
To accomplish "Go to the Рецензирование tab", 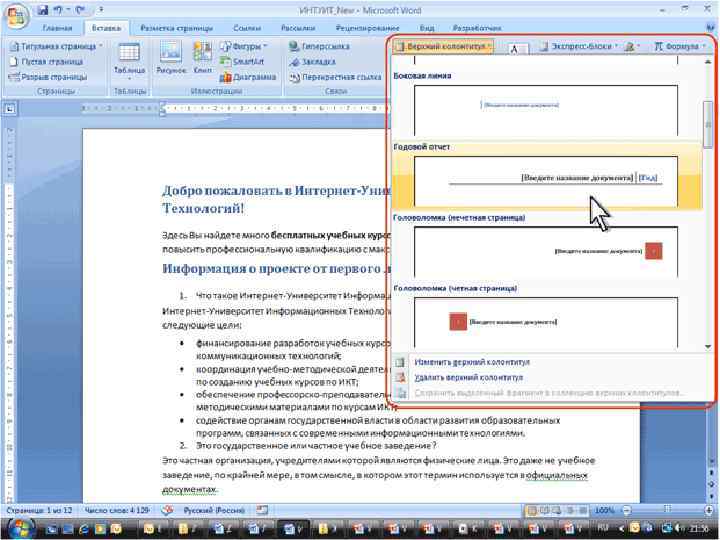I will (367, 28).
